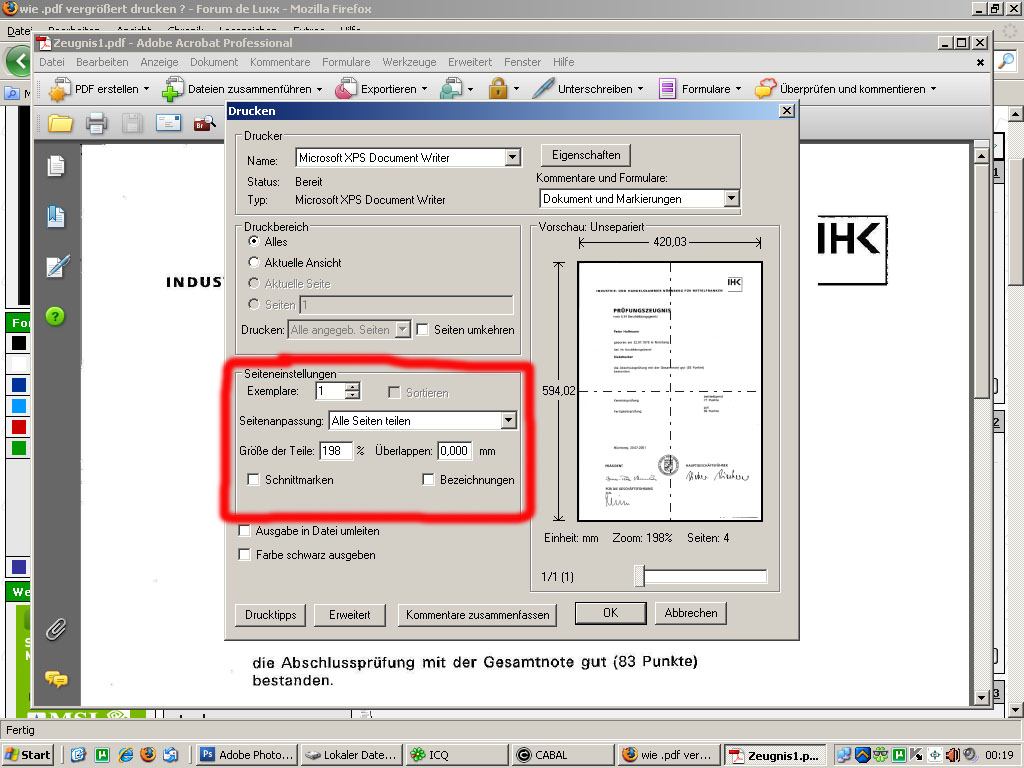Check Ausgabe in Datei umleiten
The image size is (1024, 768).
244,530
